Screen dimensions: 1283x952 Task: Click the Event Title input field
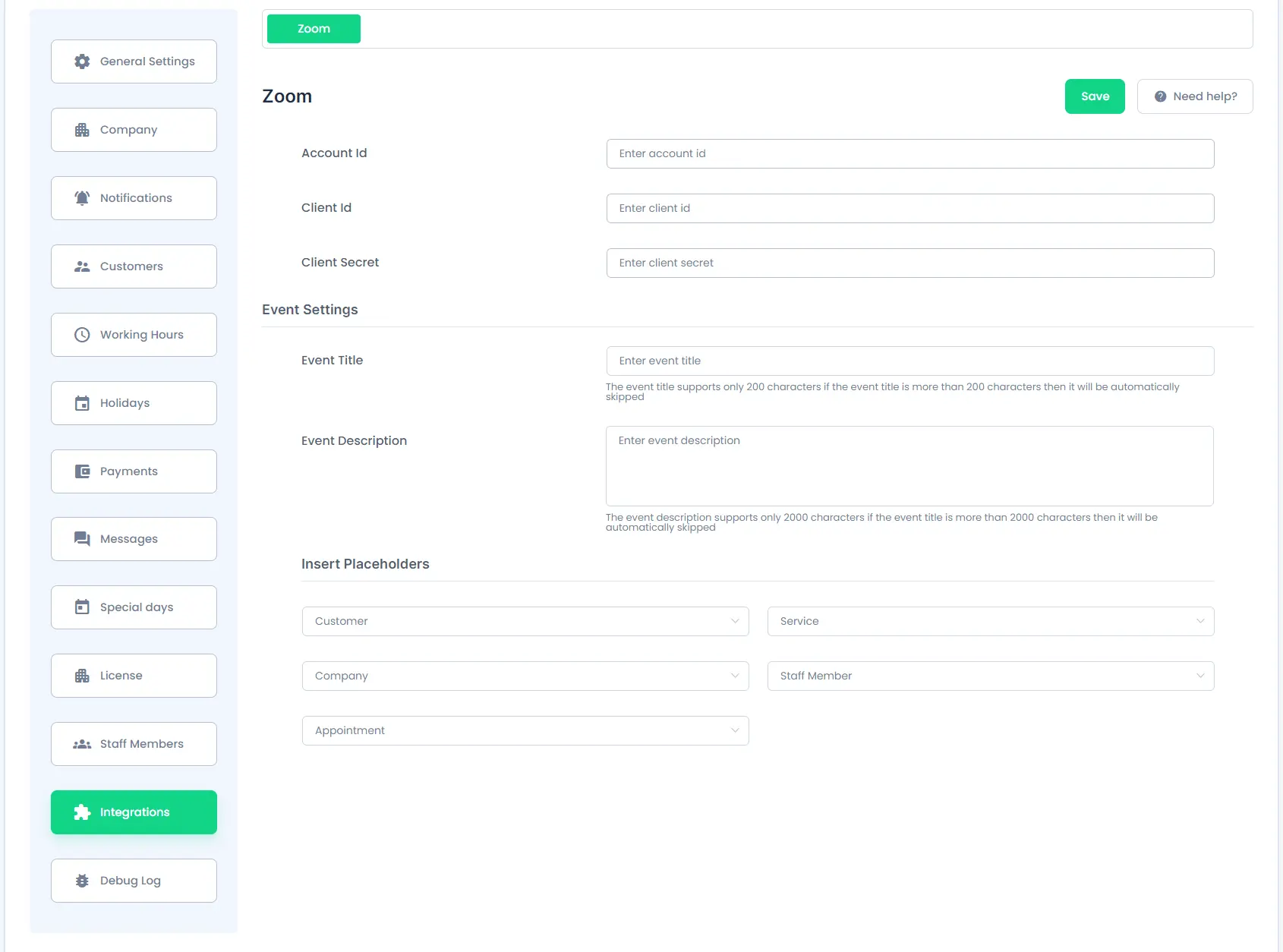pos(910,361)
